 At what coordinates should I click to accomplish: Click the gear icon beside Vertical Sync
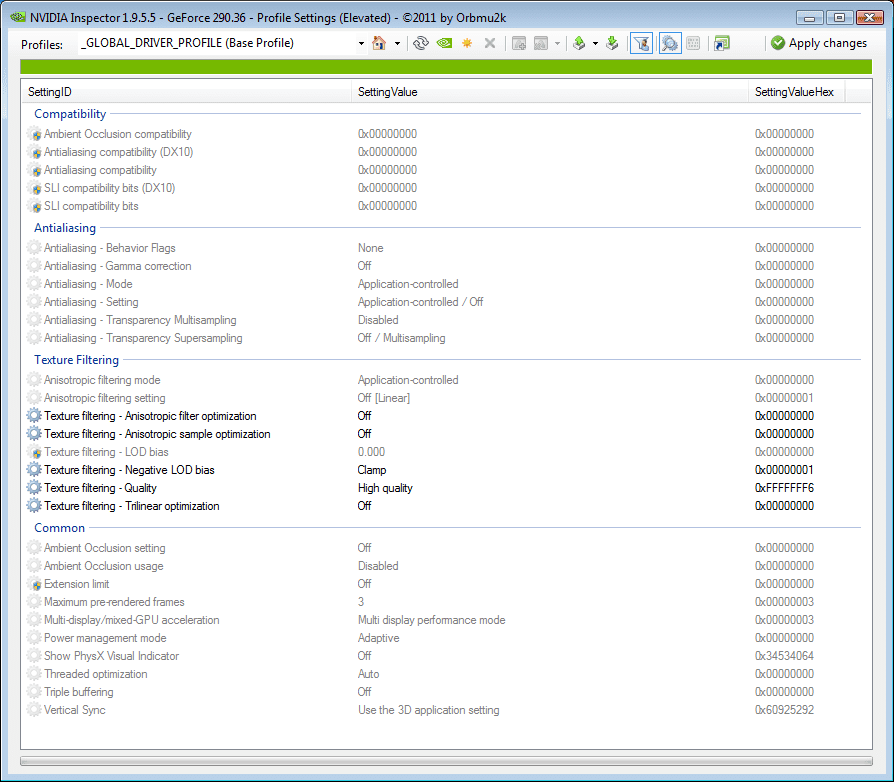(x=35, y=710)
